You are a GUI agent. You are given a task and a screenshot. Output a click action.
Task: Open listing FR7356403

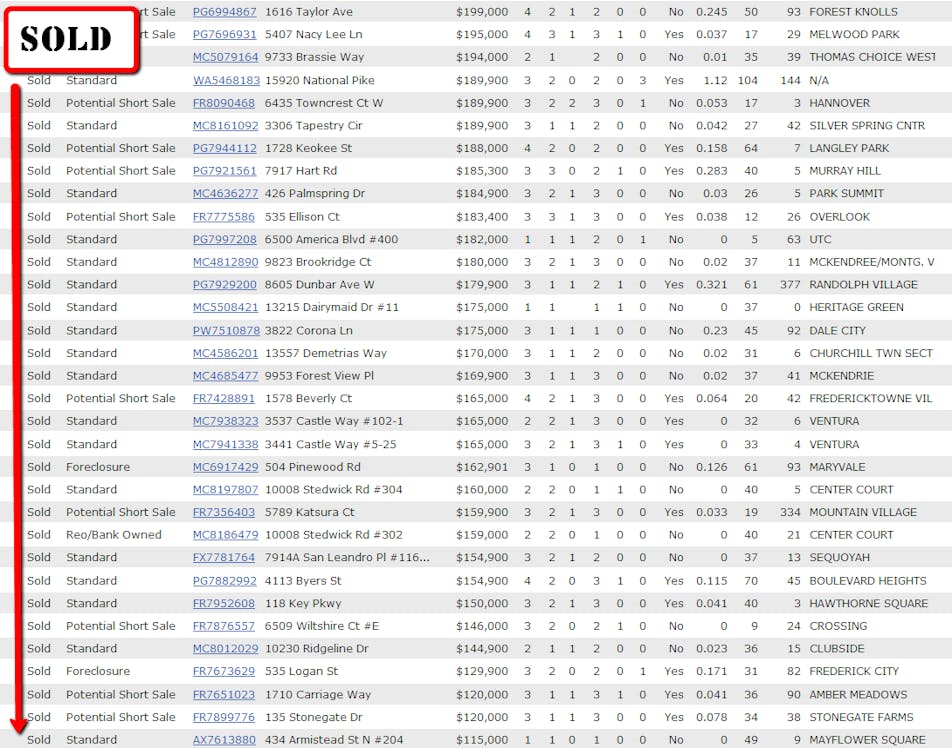(224, 512)
